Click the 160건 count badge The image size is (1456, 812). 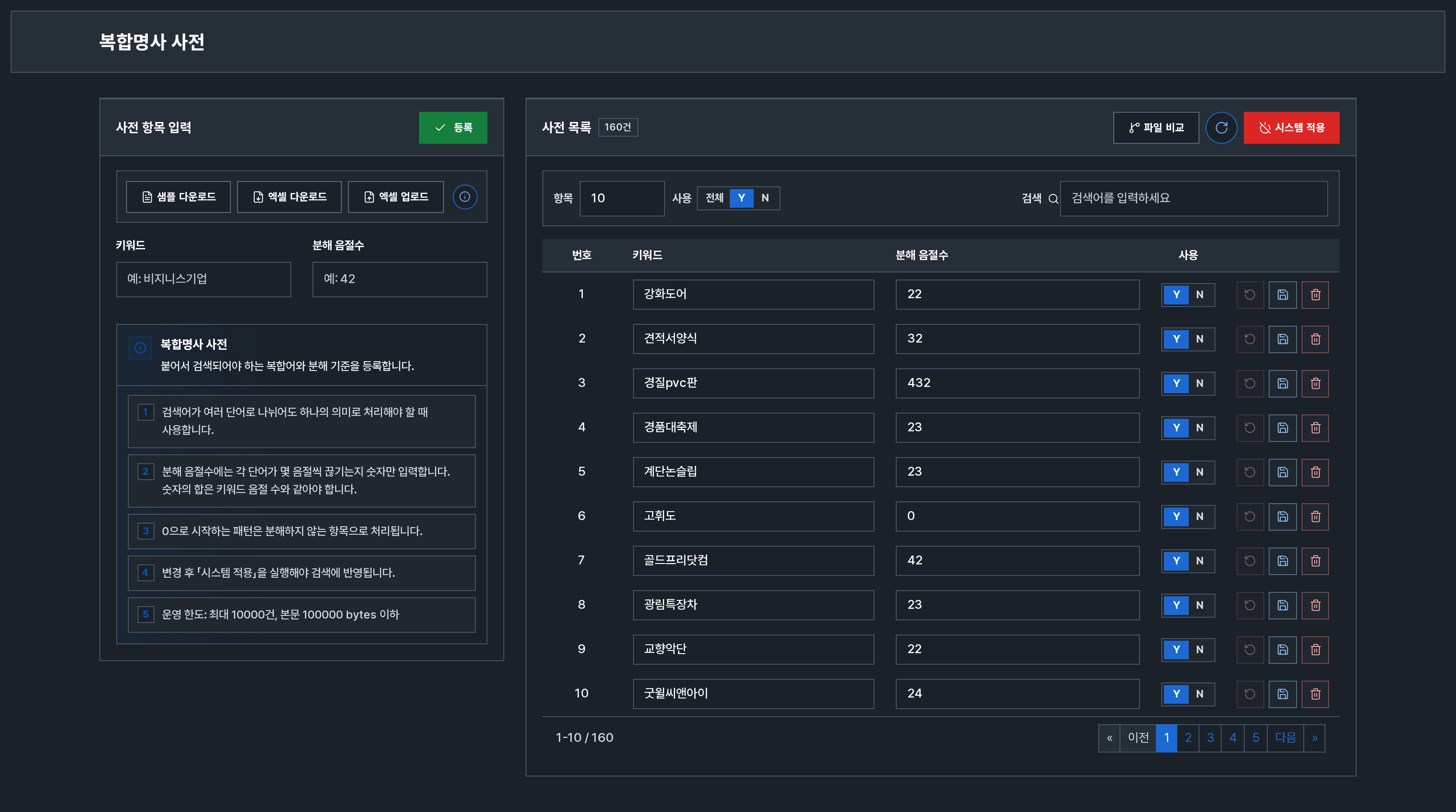pyautogui.click(x=618, y=127)
